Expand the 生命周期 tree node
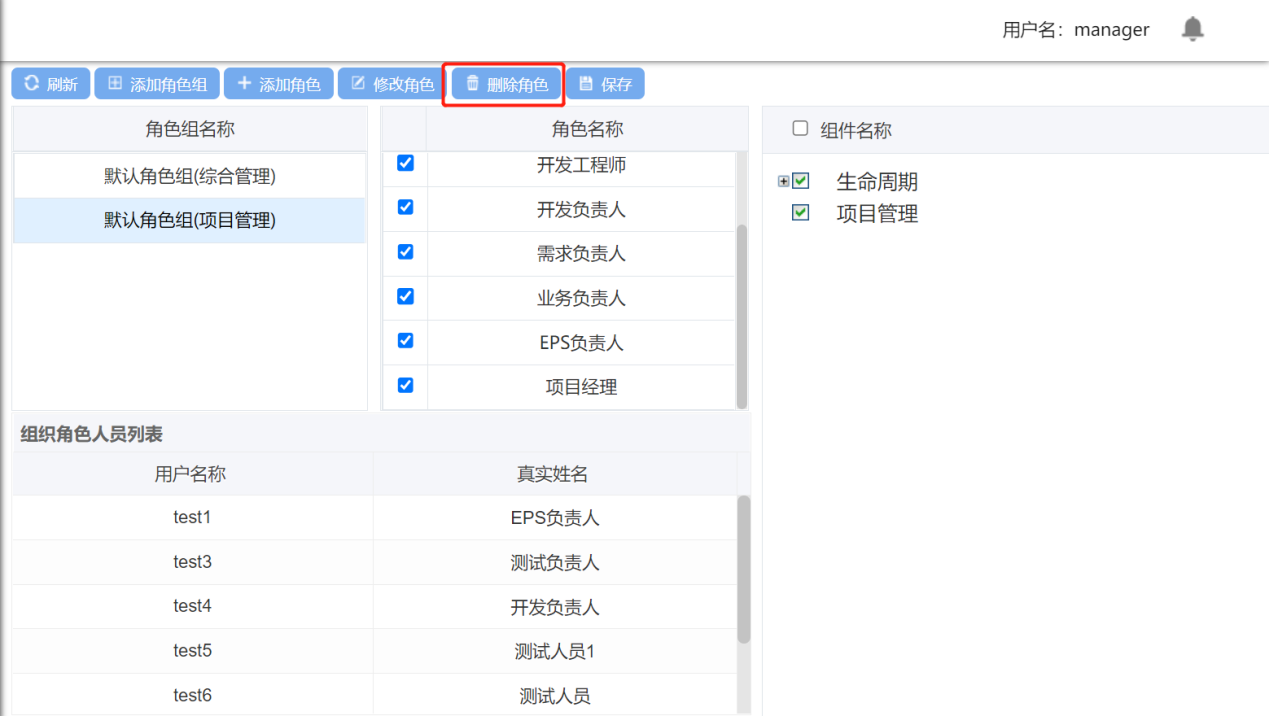The height and width of the screenshot is (716, 1269). (x=783, y=181)
